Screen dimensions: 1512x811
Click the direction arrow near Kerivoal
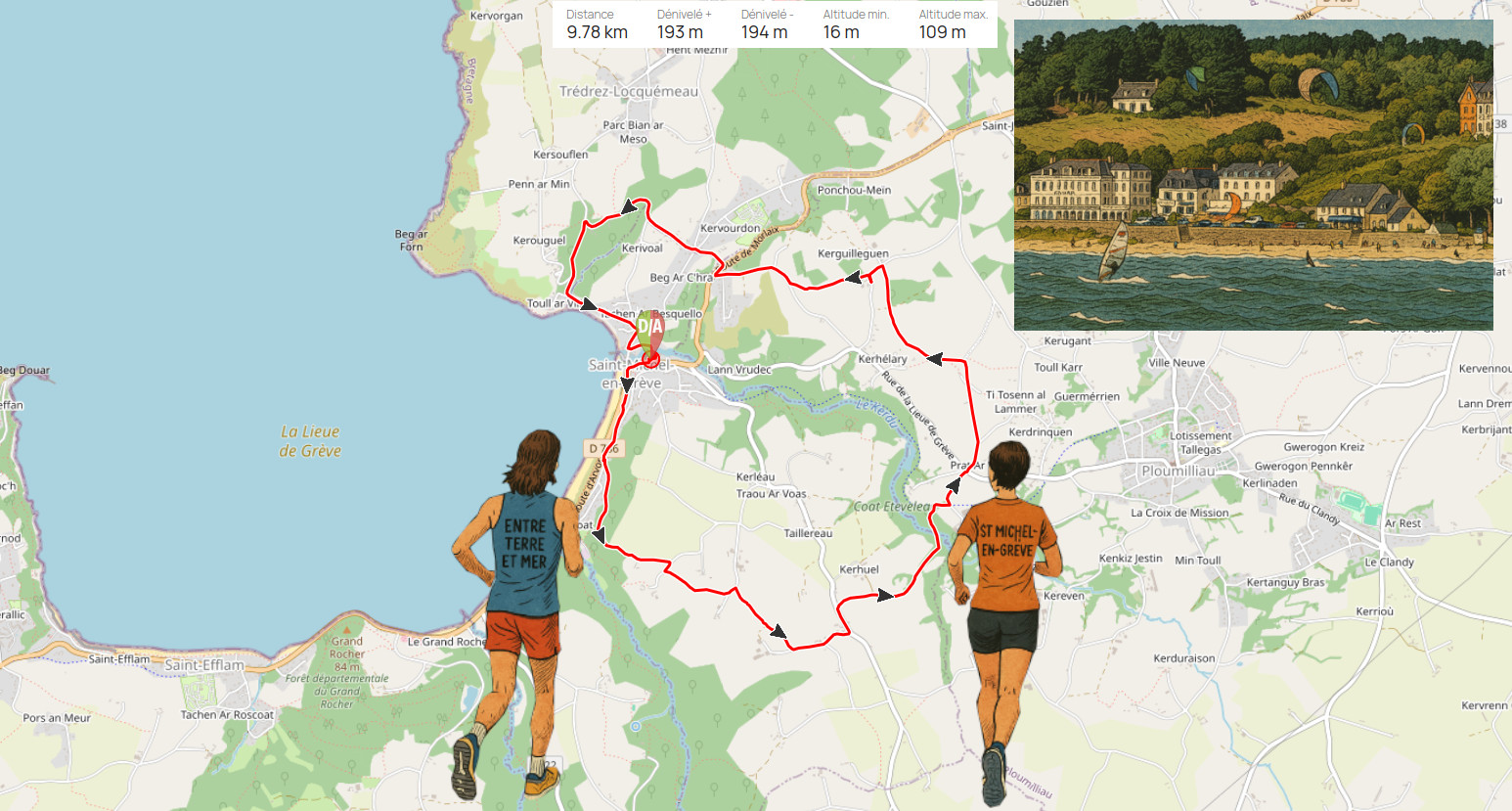pyautogui.click(x=628, y=206)
